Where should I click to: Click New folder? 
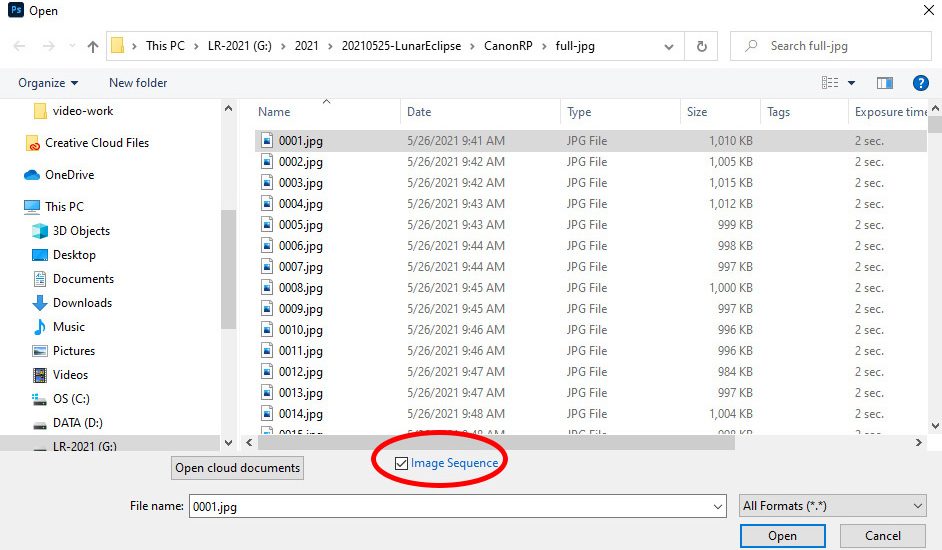(x=138, y=83)
